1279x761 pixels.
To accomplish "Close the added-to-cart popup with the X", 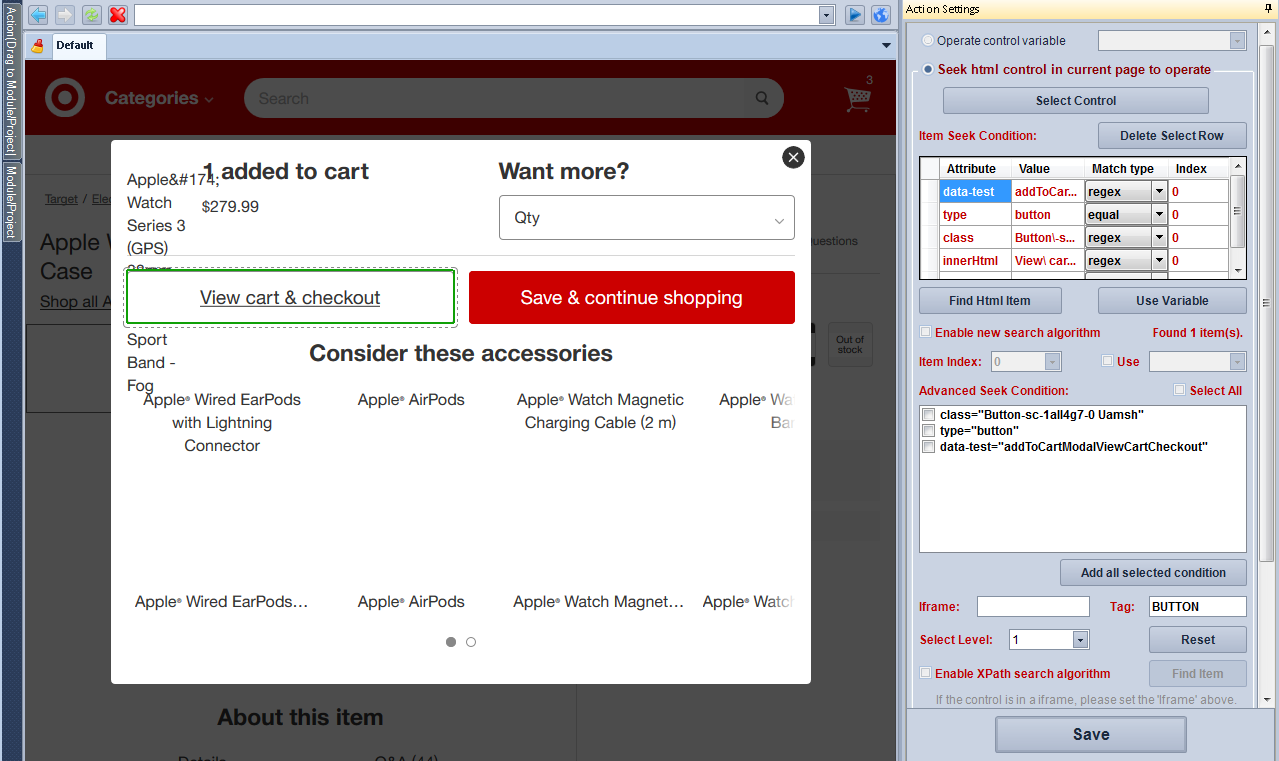I will click(793, 157).
